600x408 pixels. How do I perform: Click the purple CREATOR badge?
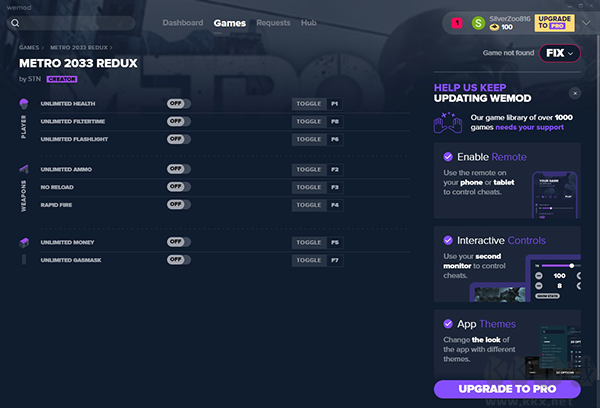click(62, 79)
